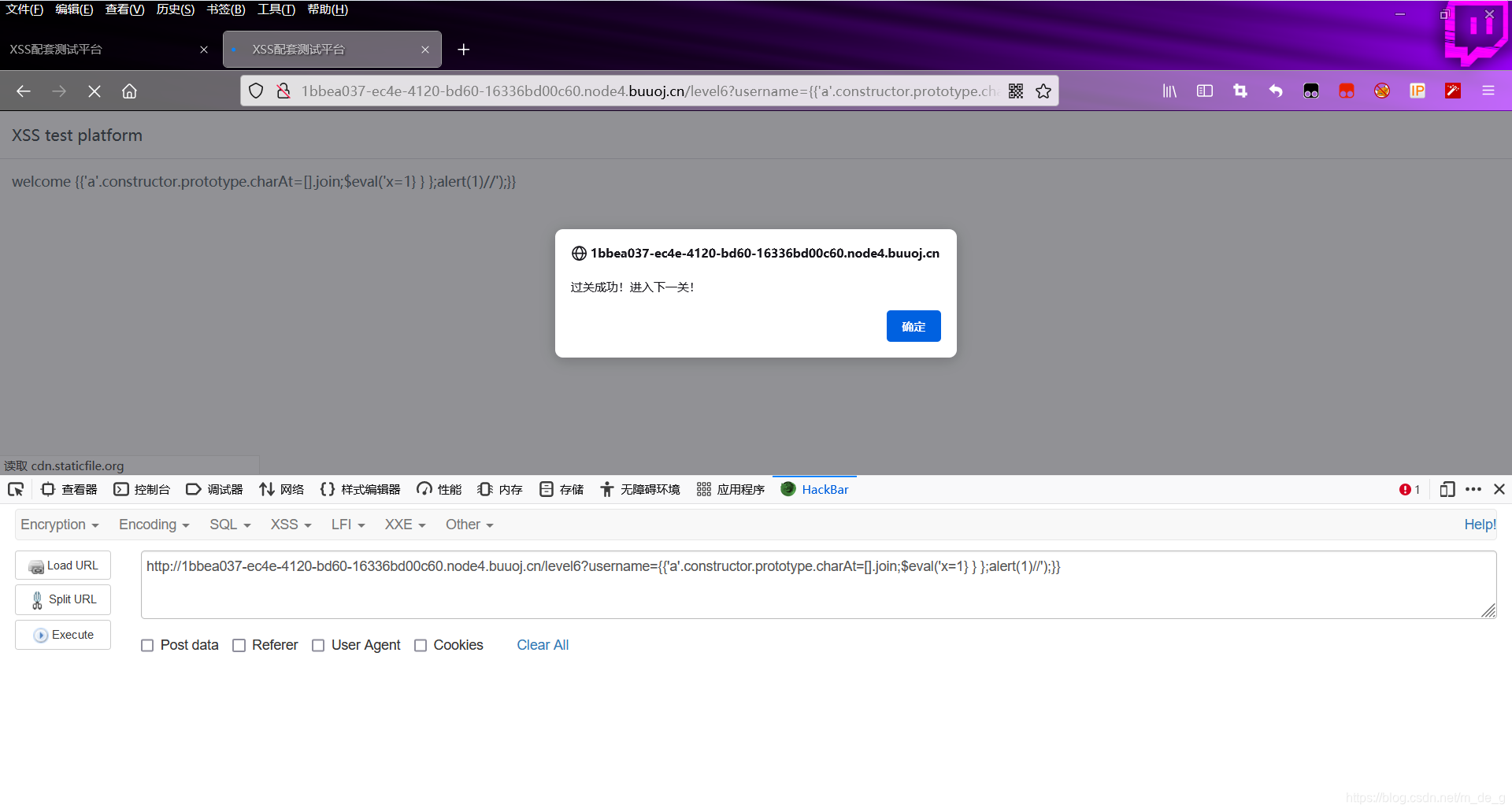Viewport: 1512px width, 812px height.
Task: Switch to the 无障碍环境 accessibility tab
Action: pos(640,490)
